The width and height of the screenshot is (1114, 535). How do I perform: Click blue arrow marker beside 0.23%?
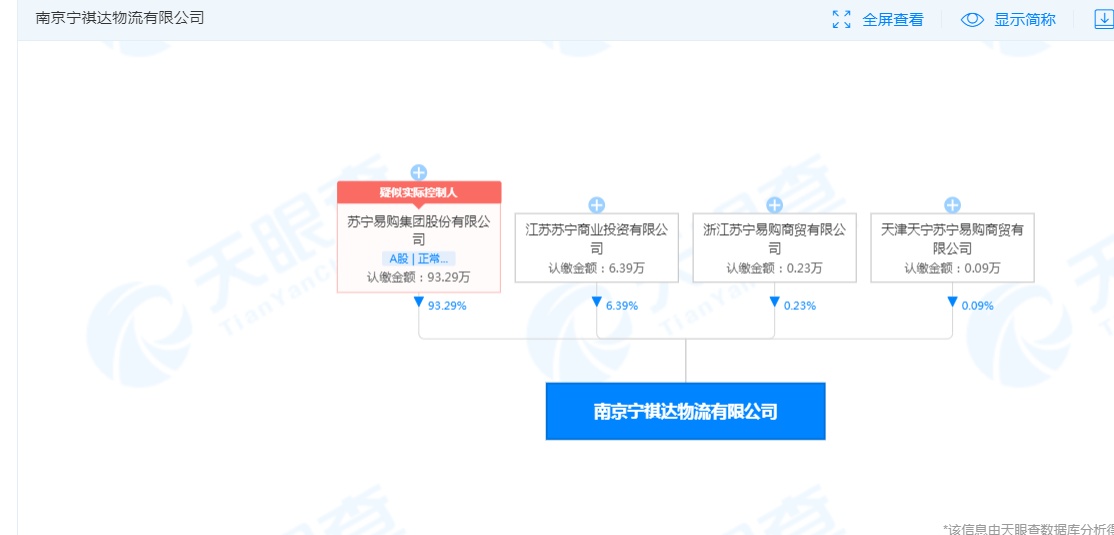[x=774, y=303]
